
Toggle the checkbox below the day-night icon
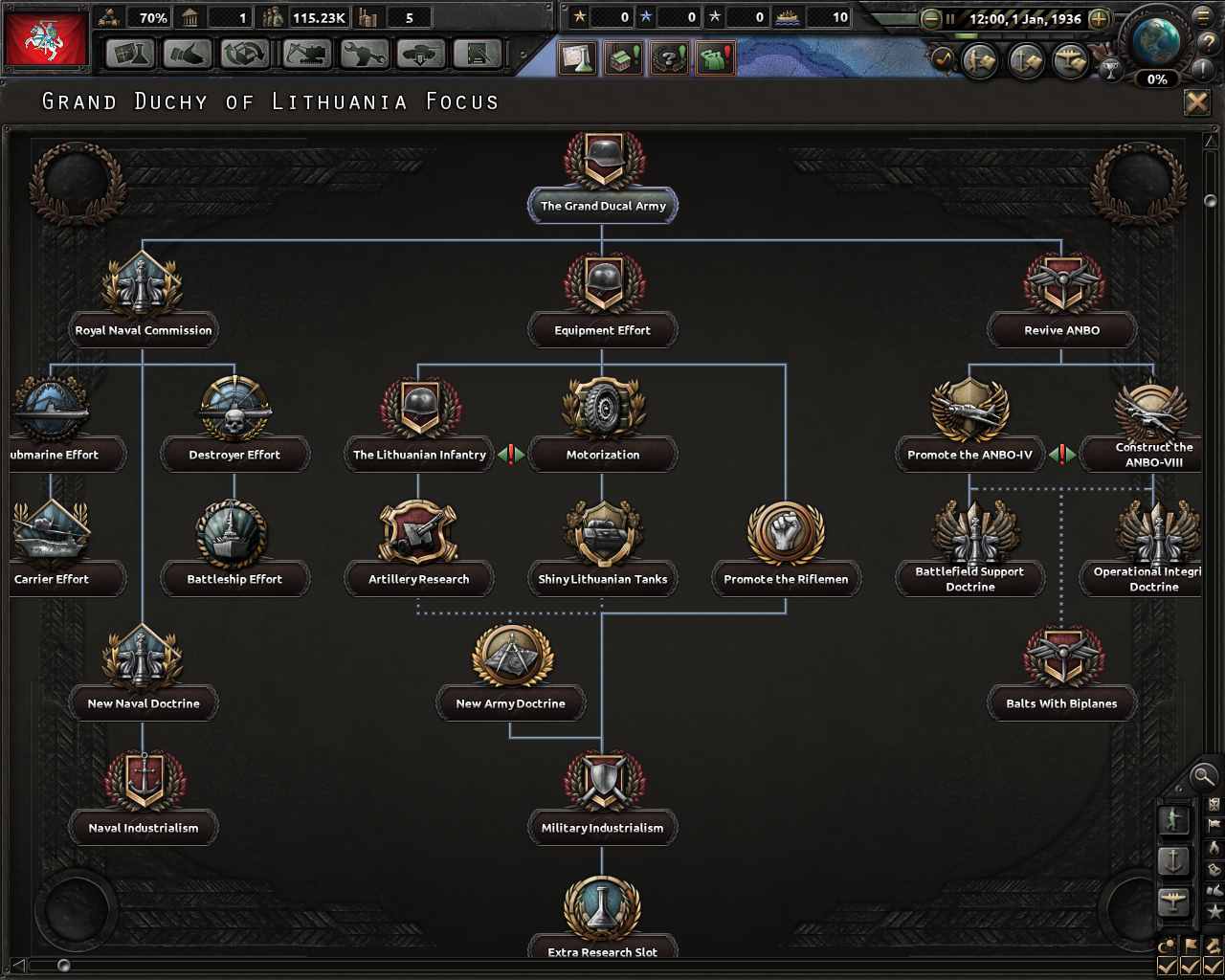coord(1168,967)
